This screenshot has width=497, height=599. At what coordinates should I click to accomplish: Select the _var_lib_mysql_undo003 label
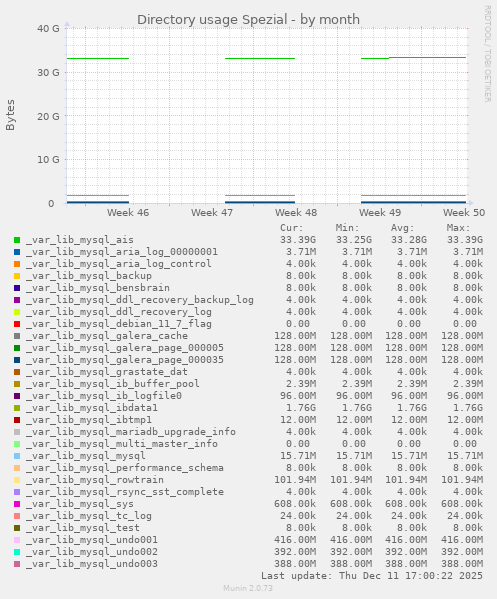coord(92,564)
